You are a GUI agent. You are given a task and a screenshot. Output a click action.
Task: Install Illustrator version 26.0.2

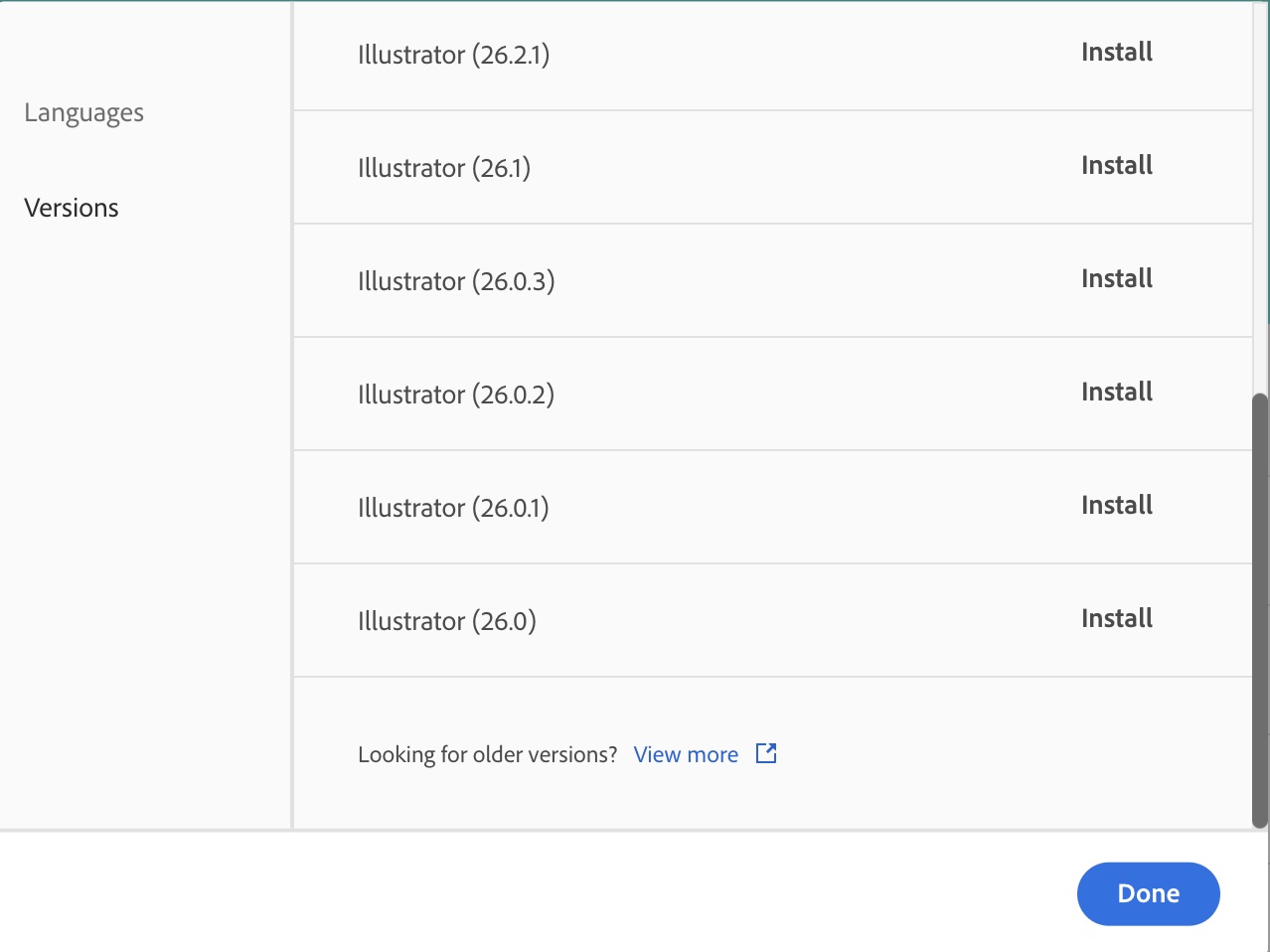pyautogui.click(x=1116, y=393)
